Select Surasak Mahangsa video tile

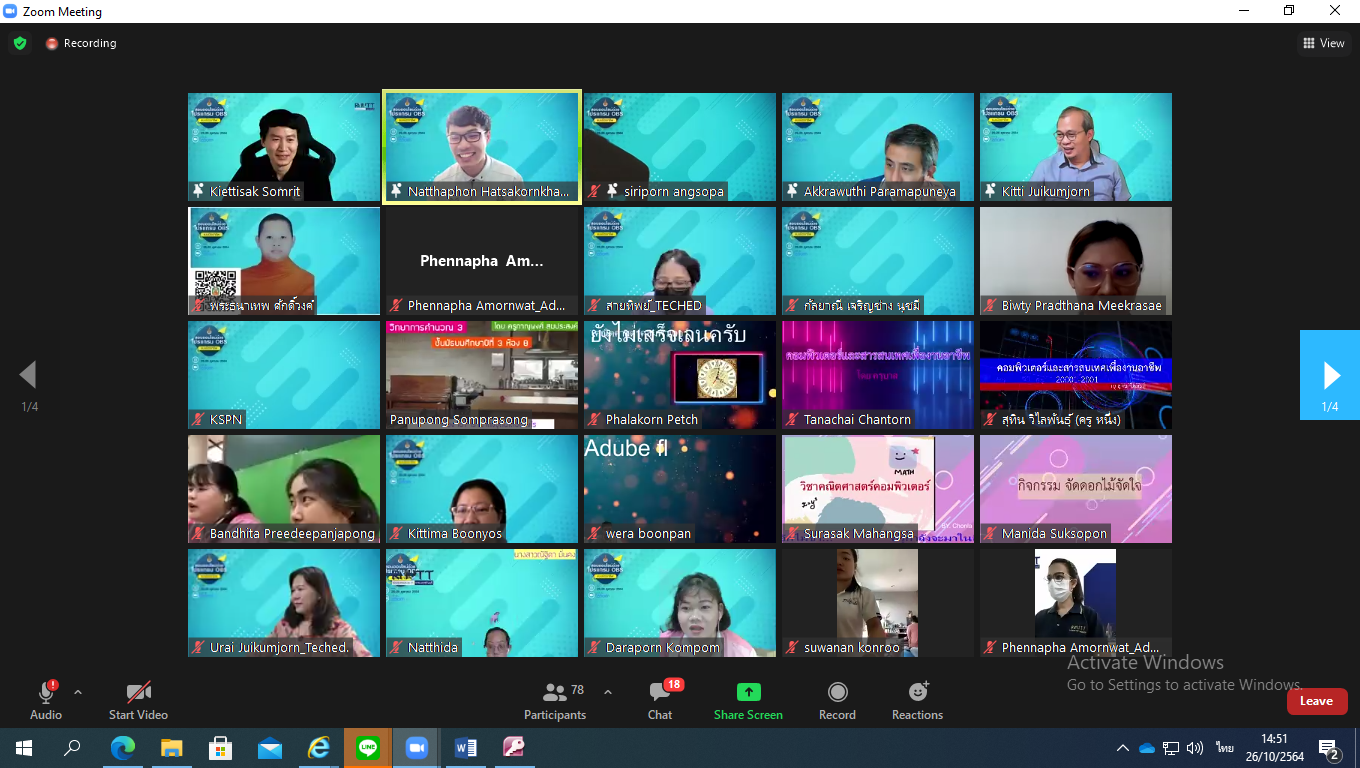coord(878,489)
